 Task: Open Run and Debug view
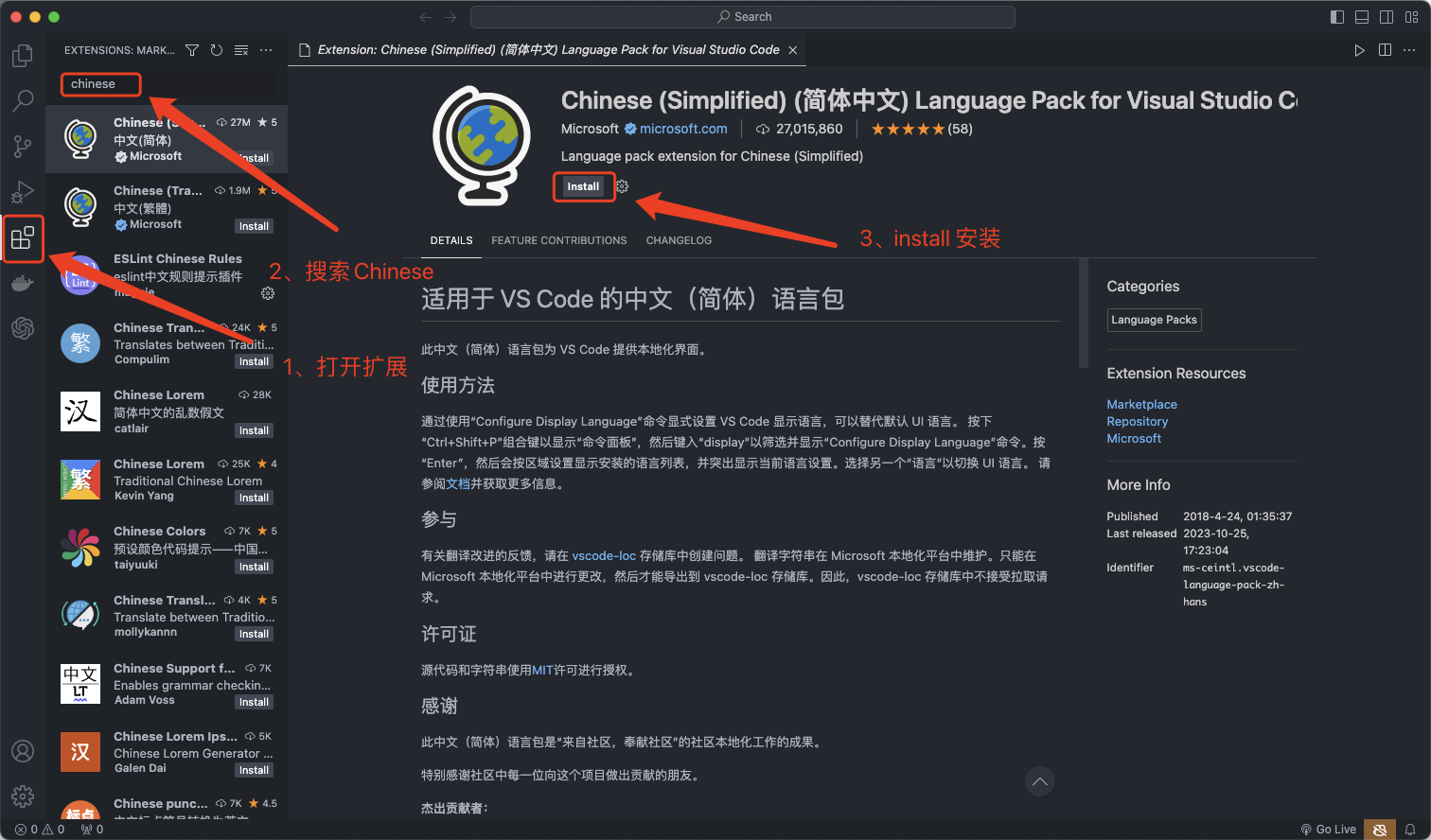(23, 192)
